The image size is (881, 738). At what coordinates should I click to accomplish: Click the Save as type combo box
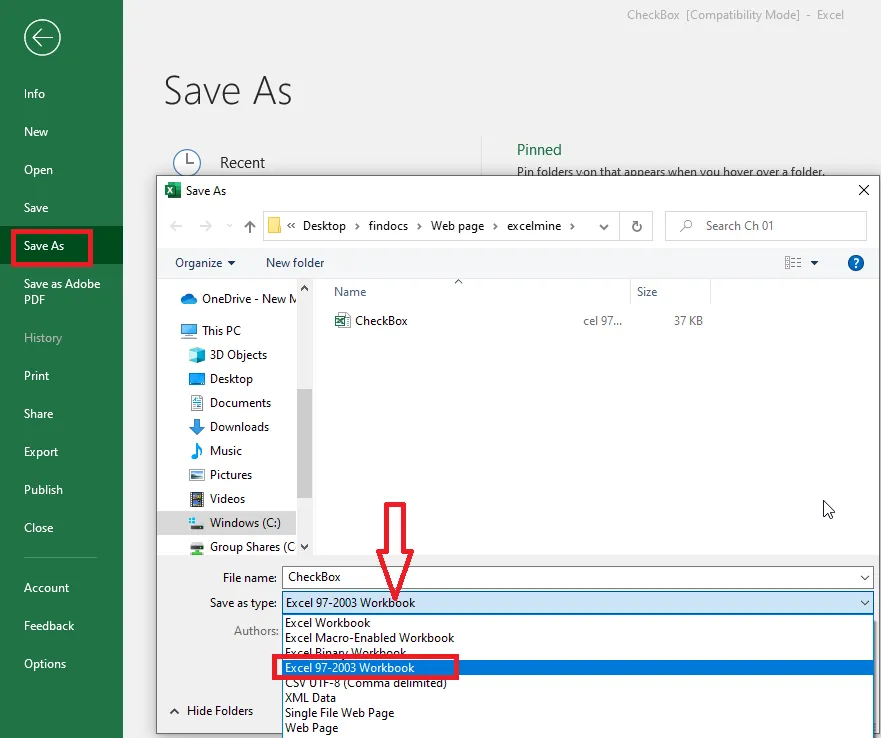coord(578,603)
